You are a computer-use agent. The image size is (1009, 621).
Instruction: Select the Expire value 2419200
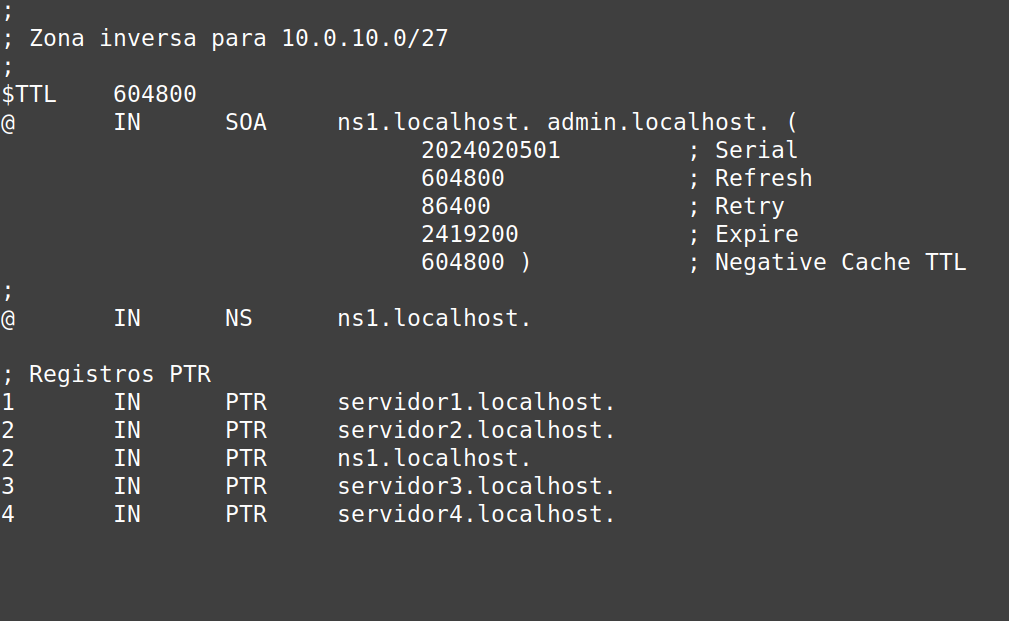click(x=469, y=235)
